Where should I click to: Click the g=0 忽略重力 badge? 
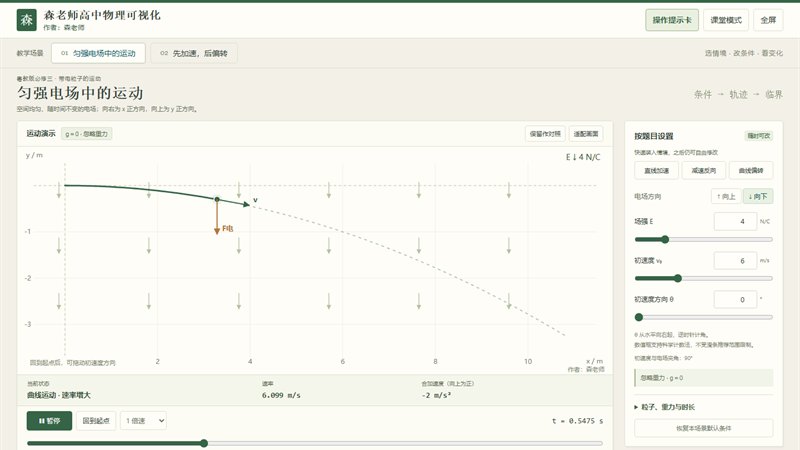(x=87, y=134)
